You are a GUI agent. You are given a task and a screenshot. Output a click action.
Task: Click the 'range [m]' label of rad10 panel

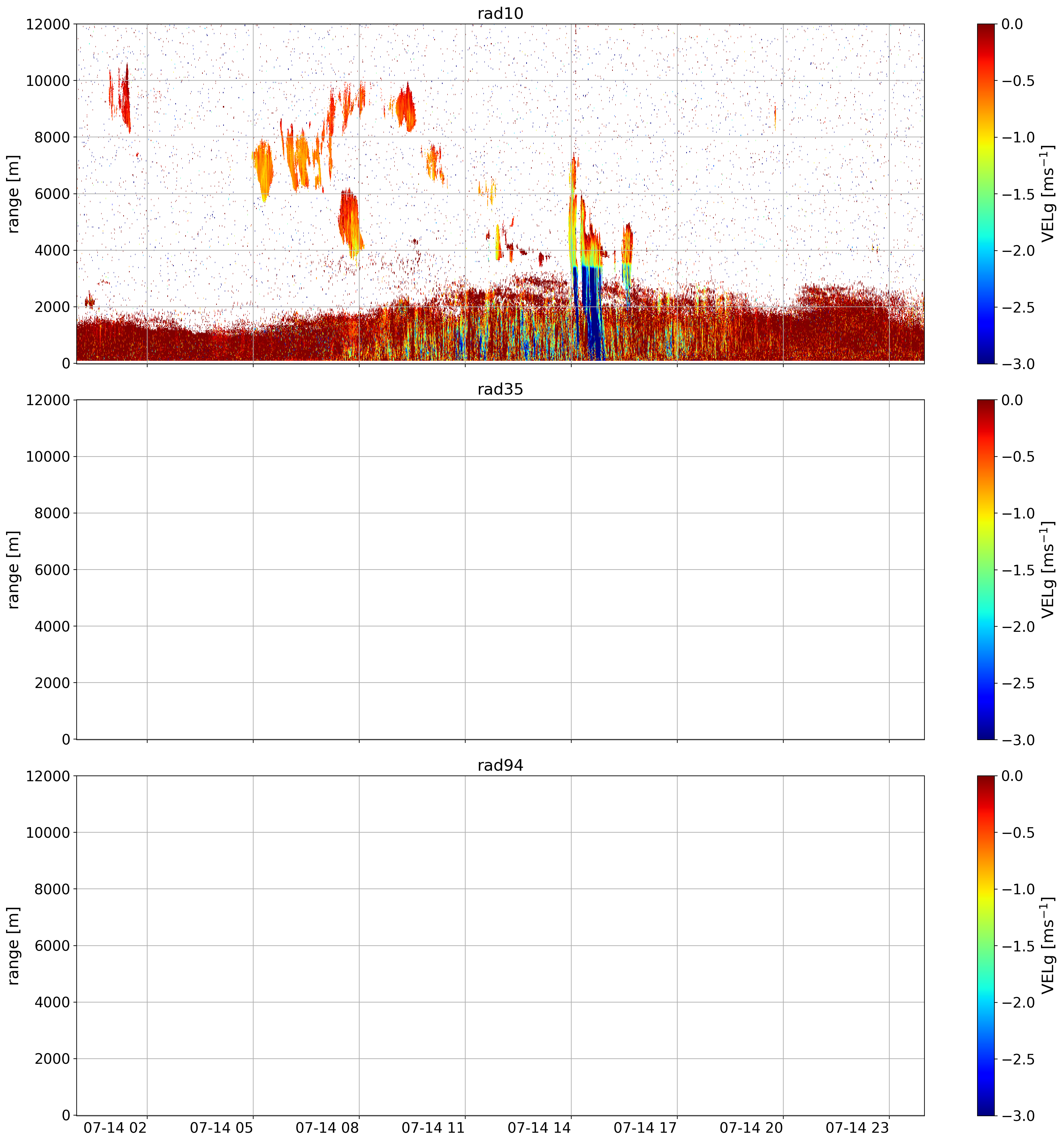pos(13,193)
